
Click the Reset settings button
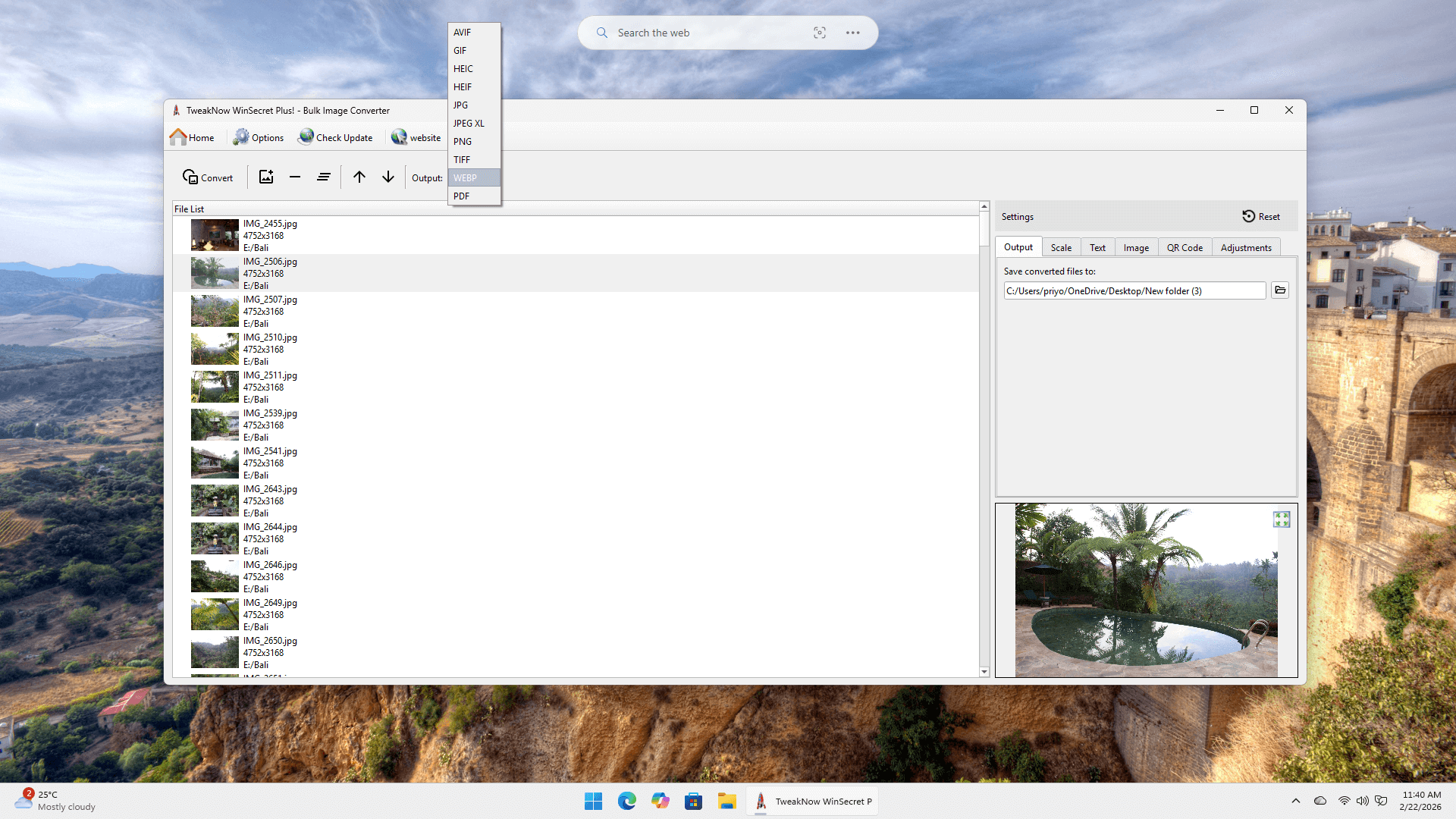[1261, 216]
